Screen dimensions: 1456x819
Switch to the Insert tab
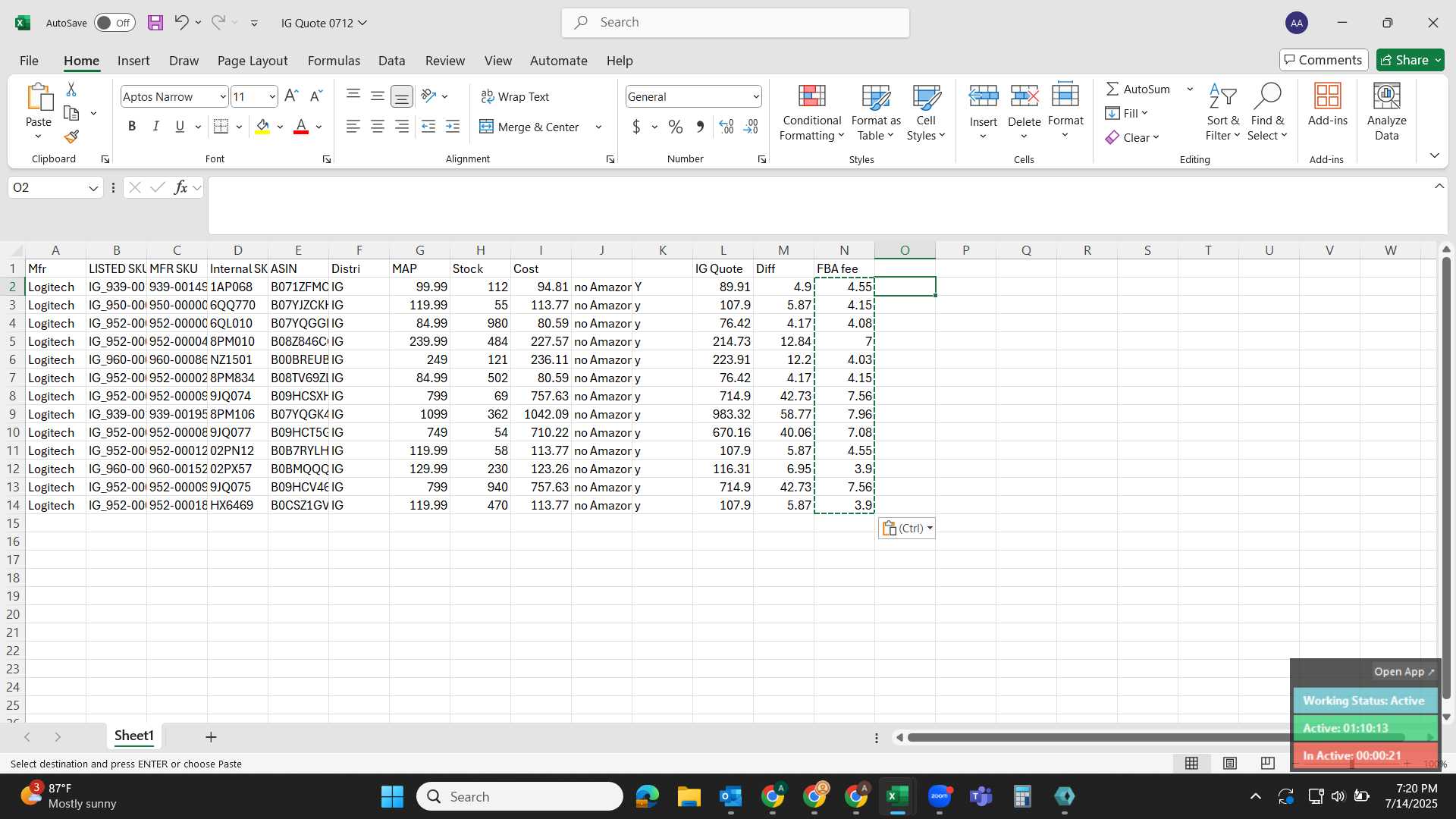coord(133,61)
